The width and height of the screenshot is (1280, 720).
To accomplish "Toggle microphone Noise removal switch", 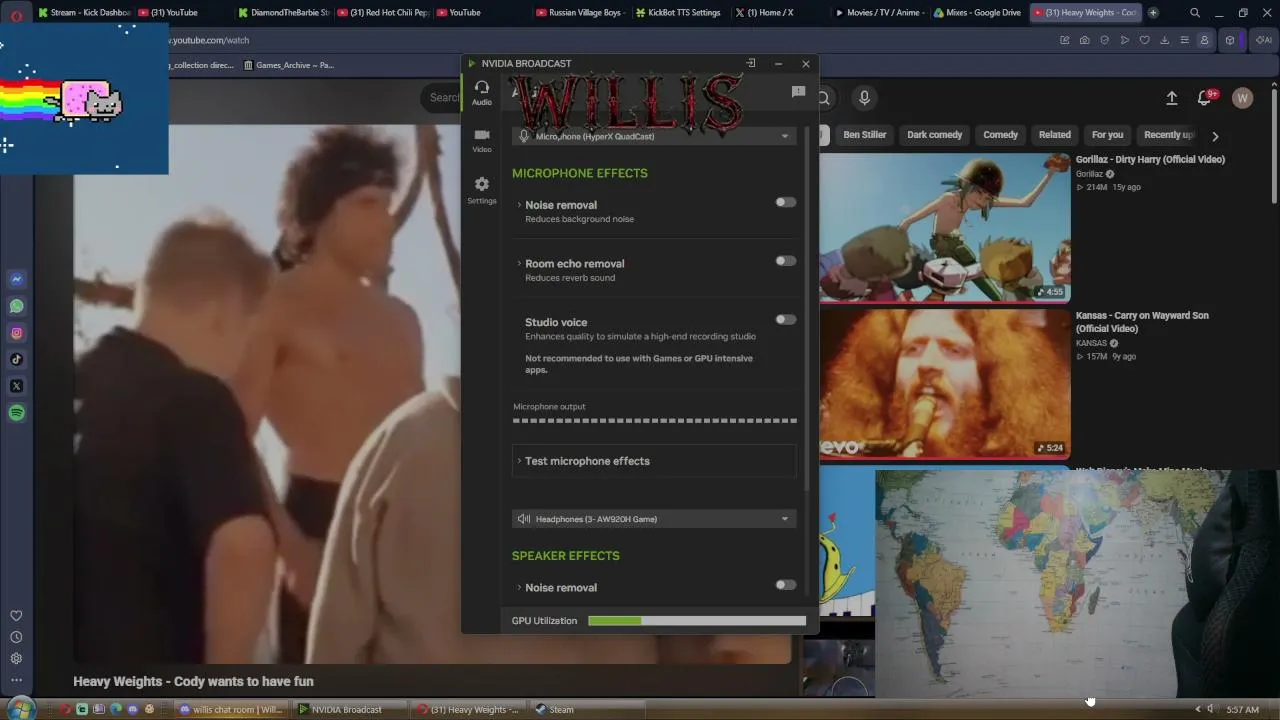I will pyautogui.click(x=786, y=202).
